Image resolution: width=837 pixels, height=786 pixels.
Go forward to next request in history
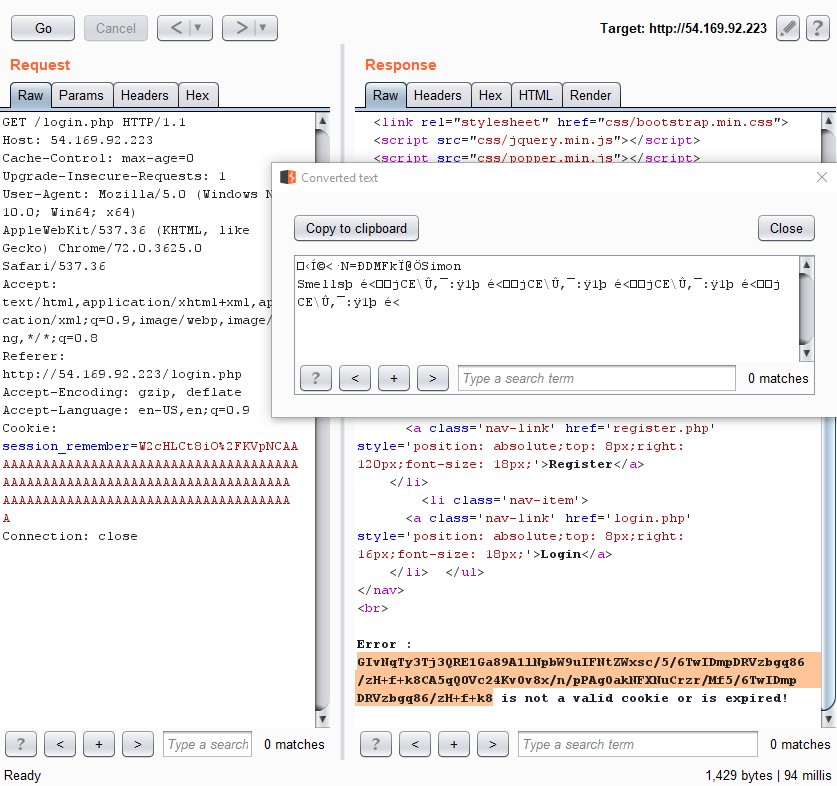(242, 28)
